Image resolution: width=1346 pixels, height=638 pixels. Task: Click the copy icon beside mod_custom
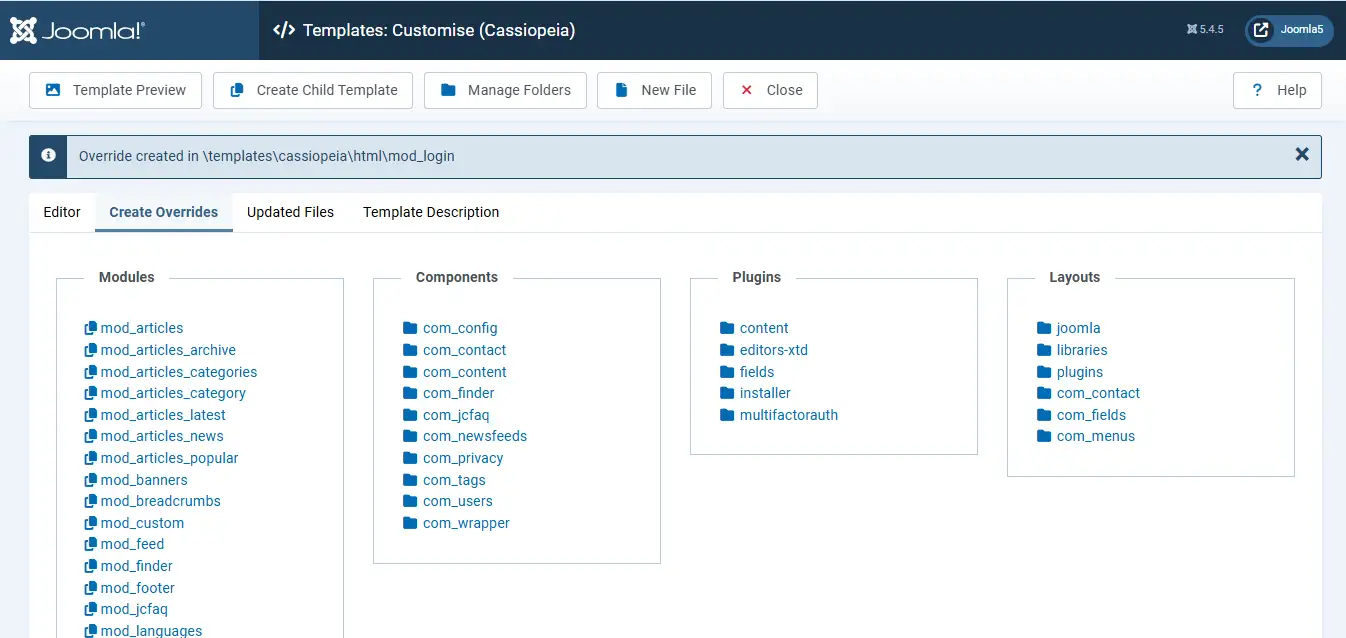point(91,523)
